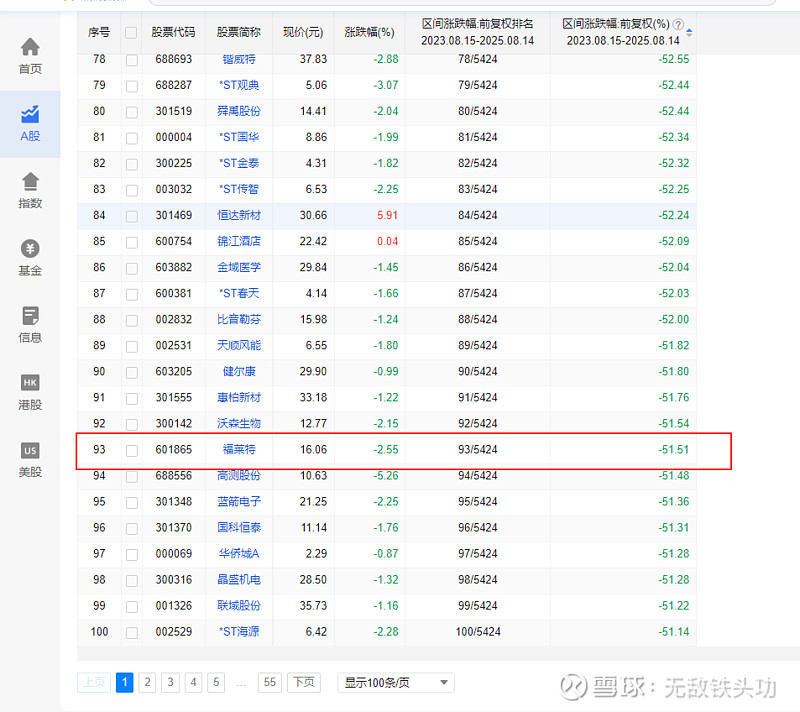Go to page 3
This screenshot has height=712, width=800.
tap(170, 682)
